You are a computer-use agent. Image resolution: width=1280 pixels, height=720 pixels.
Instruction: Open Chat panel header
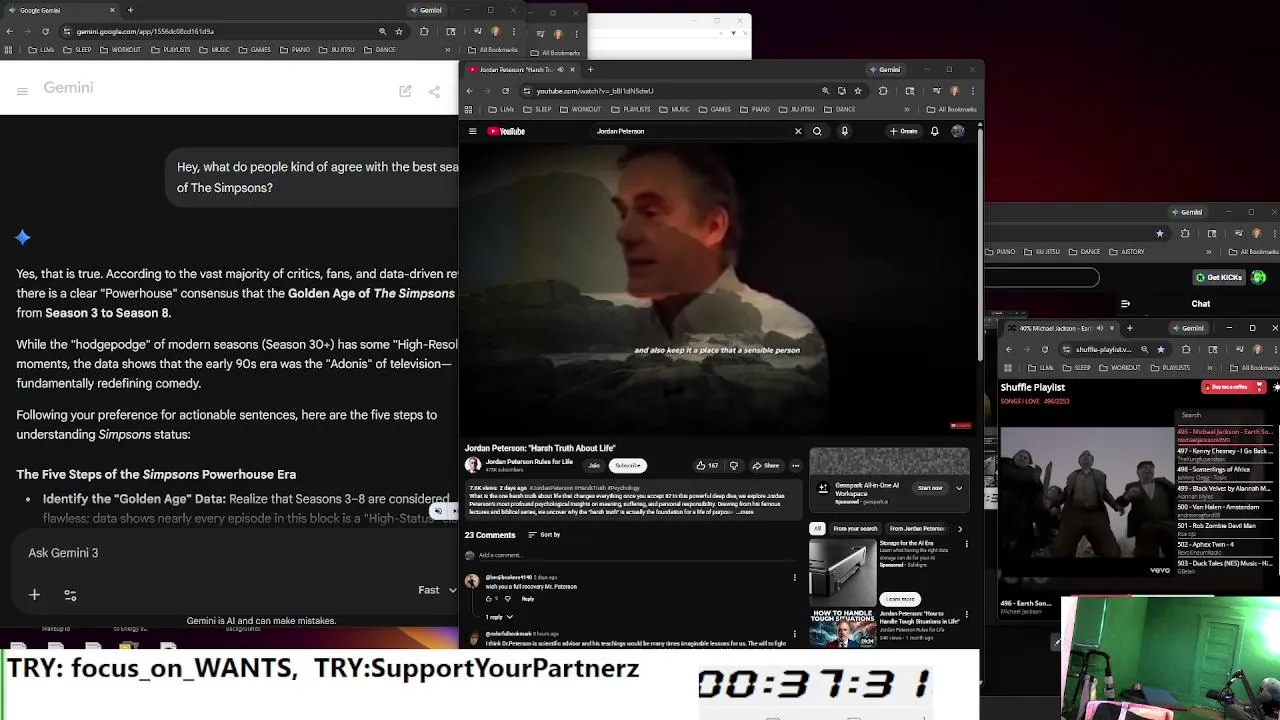(1200, 304)
